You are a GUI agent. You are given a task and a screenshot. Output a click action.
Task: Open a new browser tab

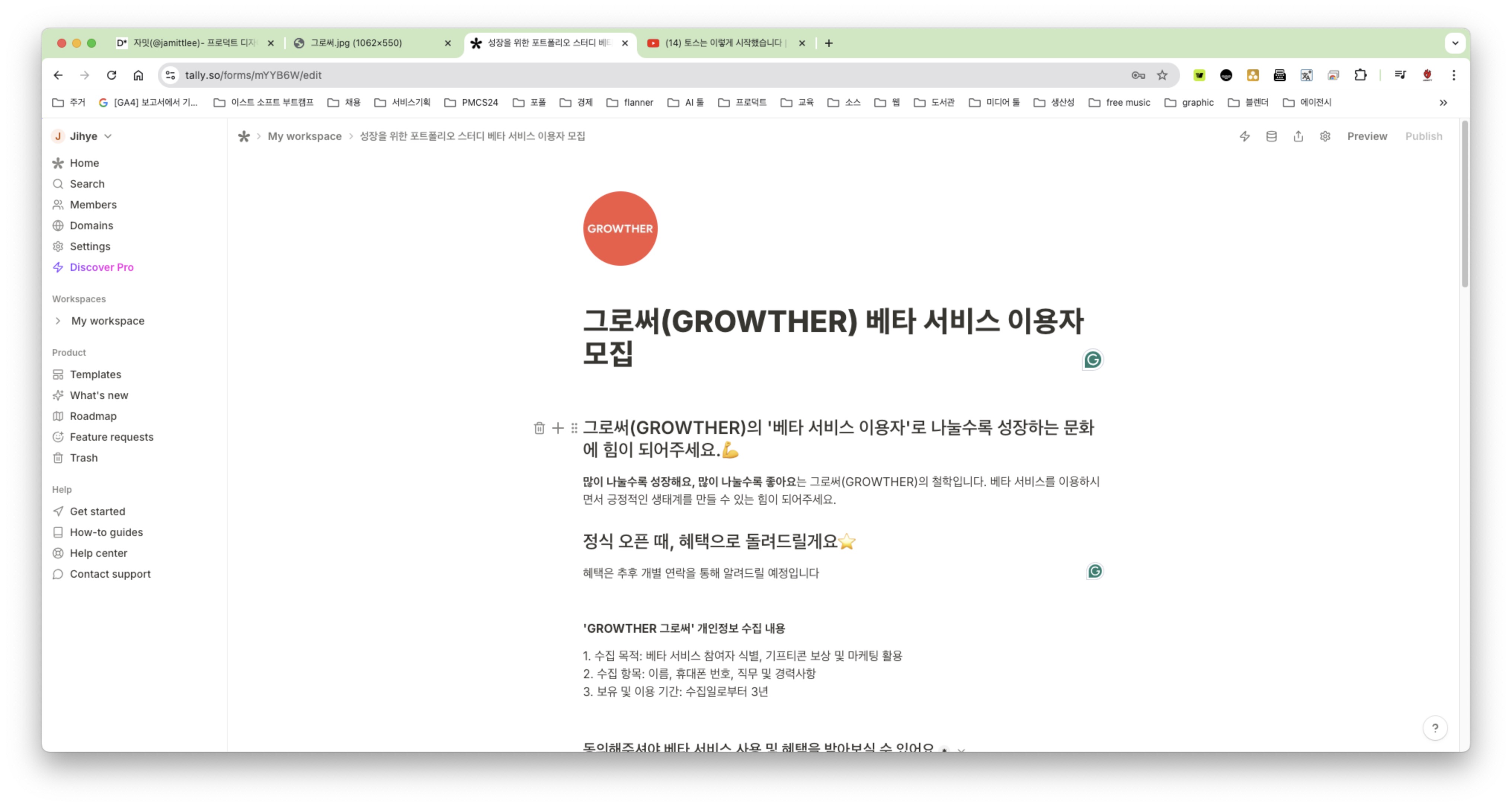tap(829, 43)
